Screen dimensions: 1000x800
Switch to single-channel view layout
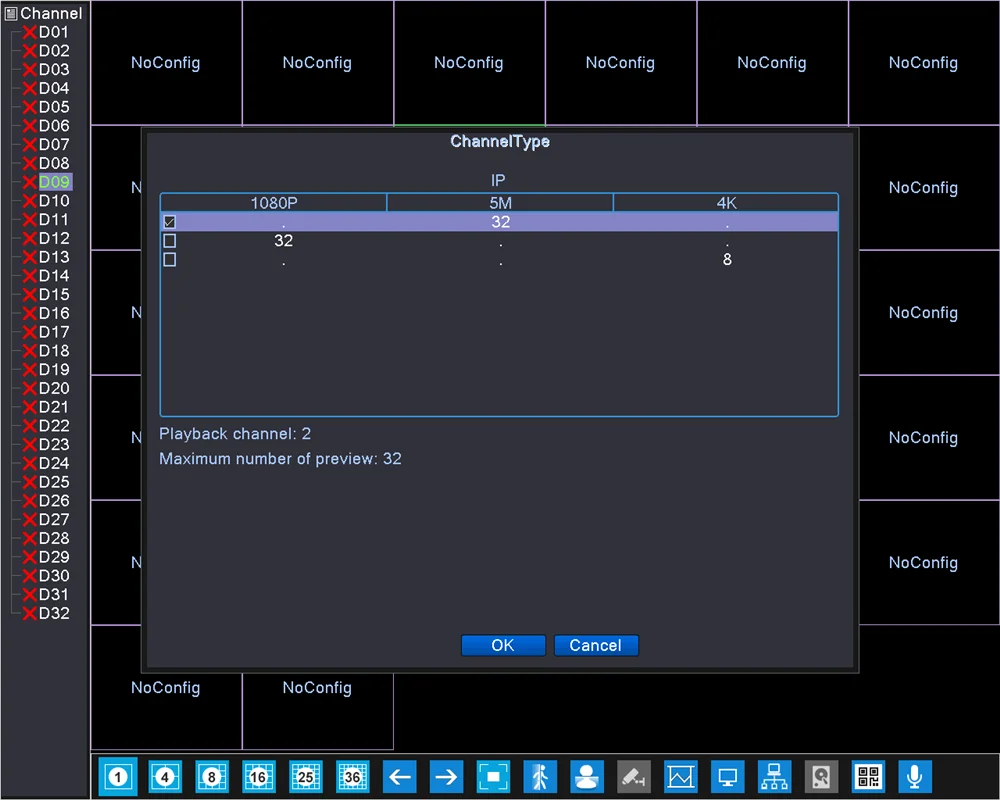[x=118, y=776]
